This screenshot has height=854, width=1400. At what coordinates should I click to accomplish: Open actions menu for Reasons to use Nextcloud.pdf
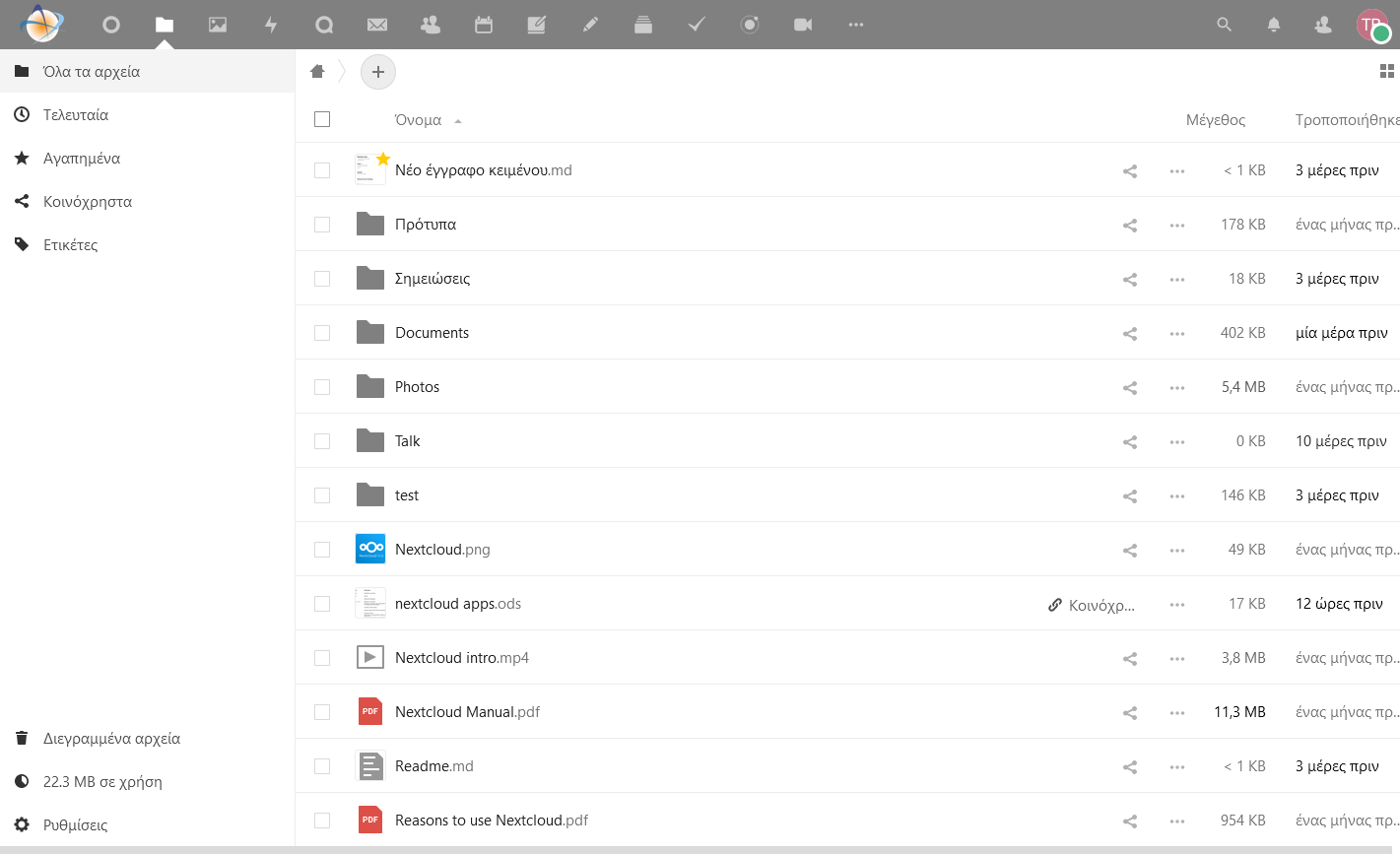1177,821
